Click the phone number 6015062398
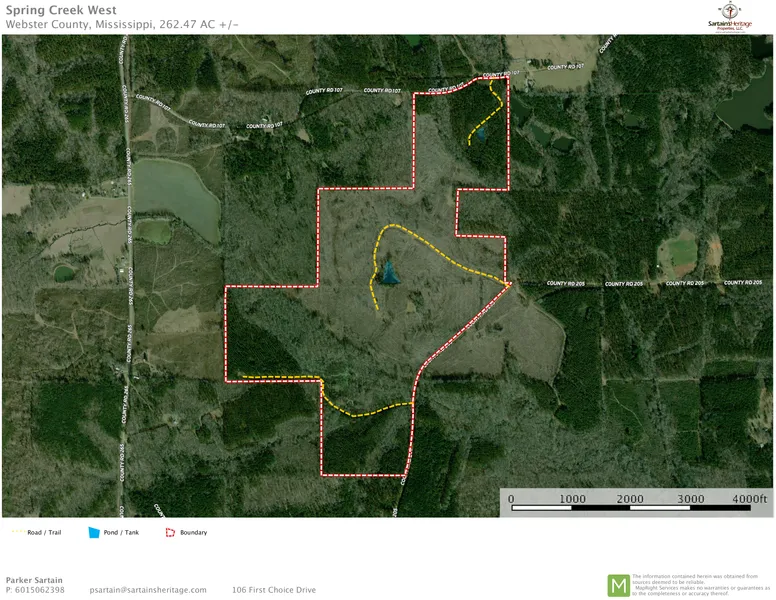The width and height of the screenshot is (776, 600). [39, 590]
